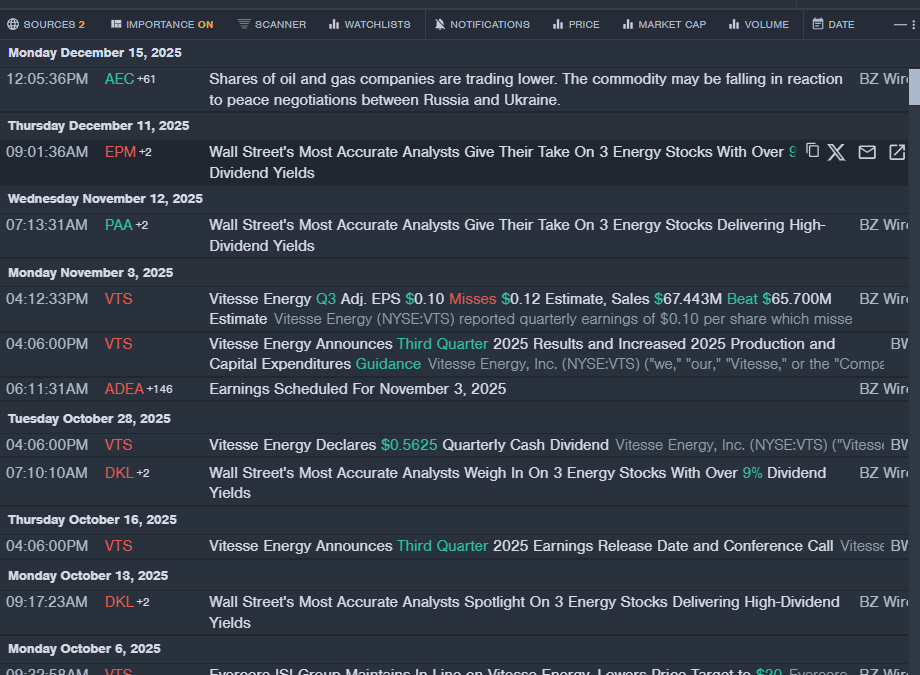Screen dimensions: 920x675
Task: Share the EPM story on X
Action: point(836,152)
